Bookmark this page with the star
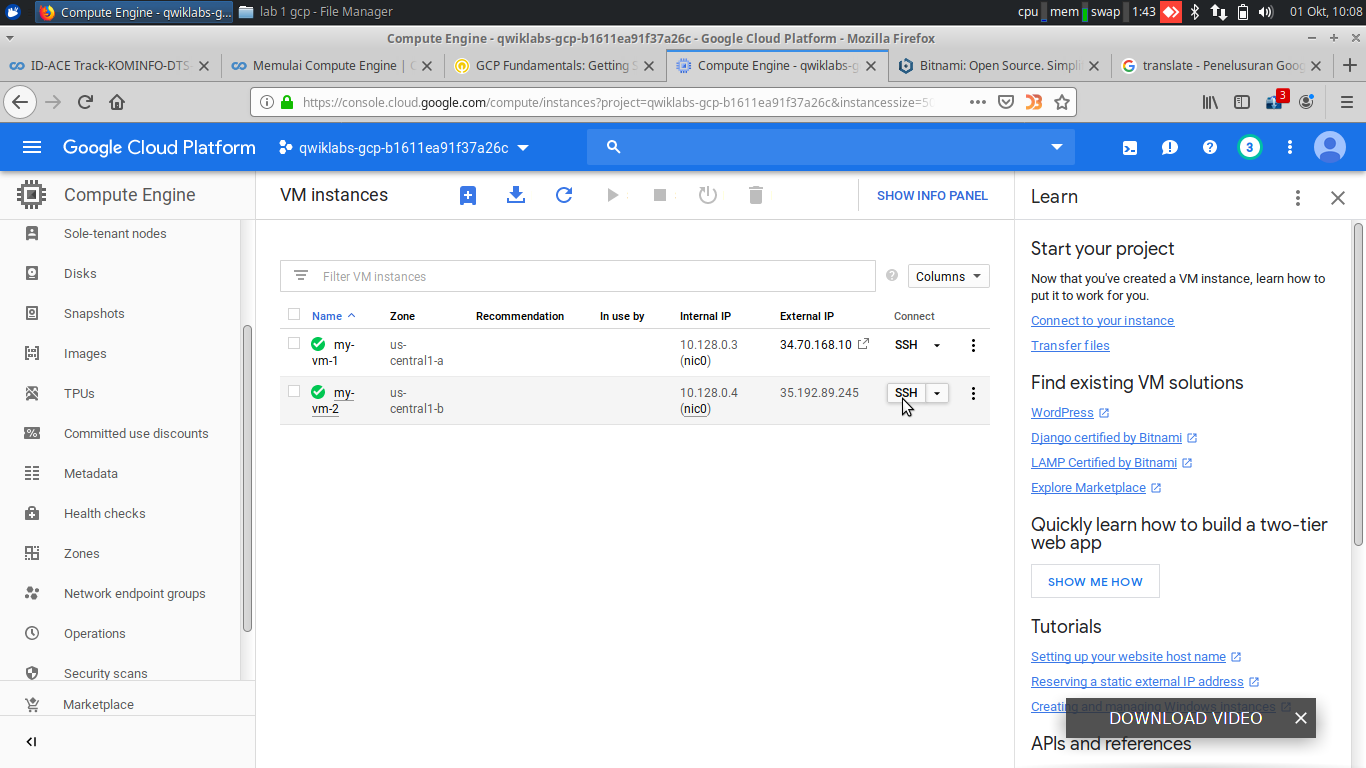1366x768 pixels. 1062,102
